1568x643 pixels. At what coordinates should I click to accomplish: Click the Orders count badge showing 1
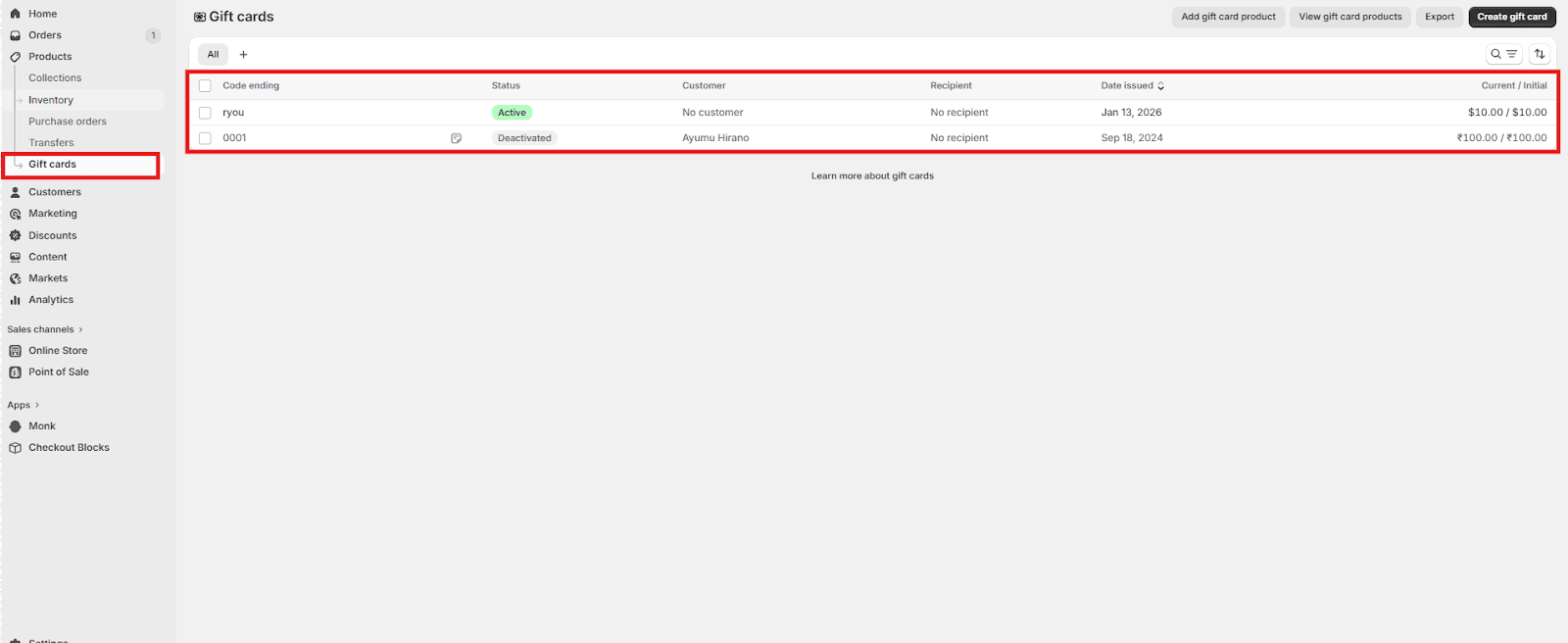coord(153,35)
